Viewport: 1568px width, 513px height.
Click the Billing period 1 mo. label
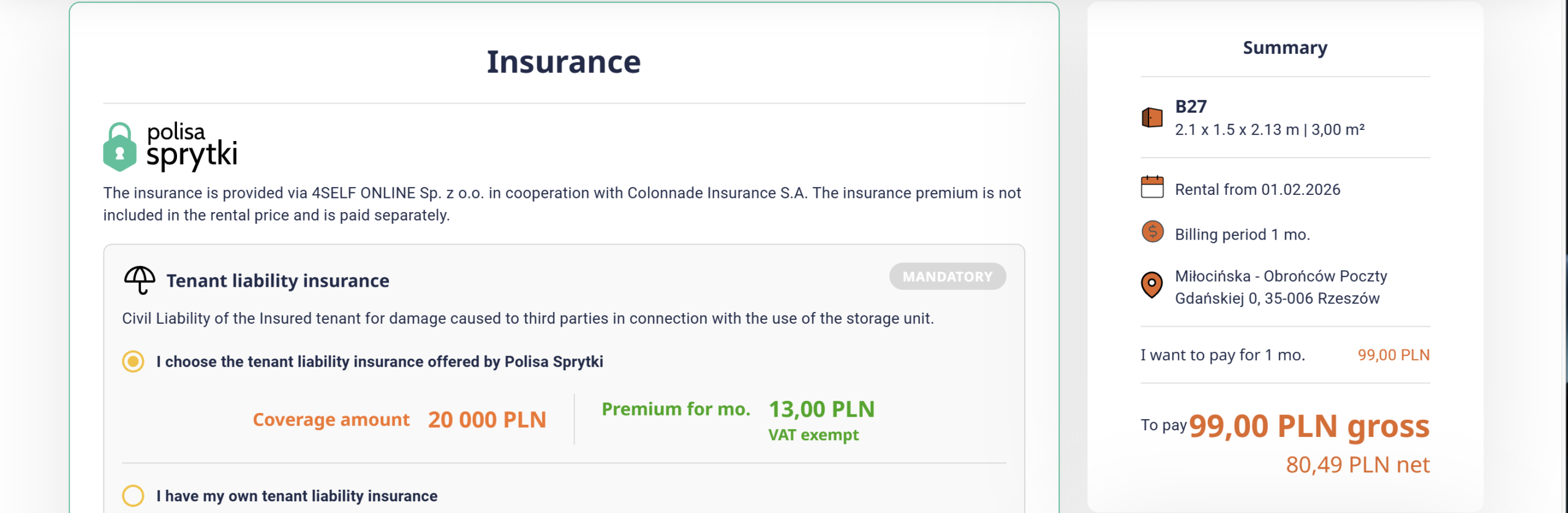point(1242,235)
